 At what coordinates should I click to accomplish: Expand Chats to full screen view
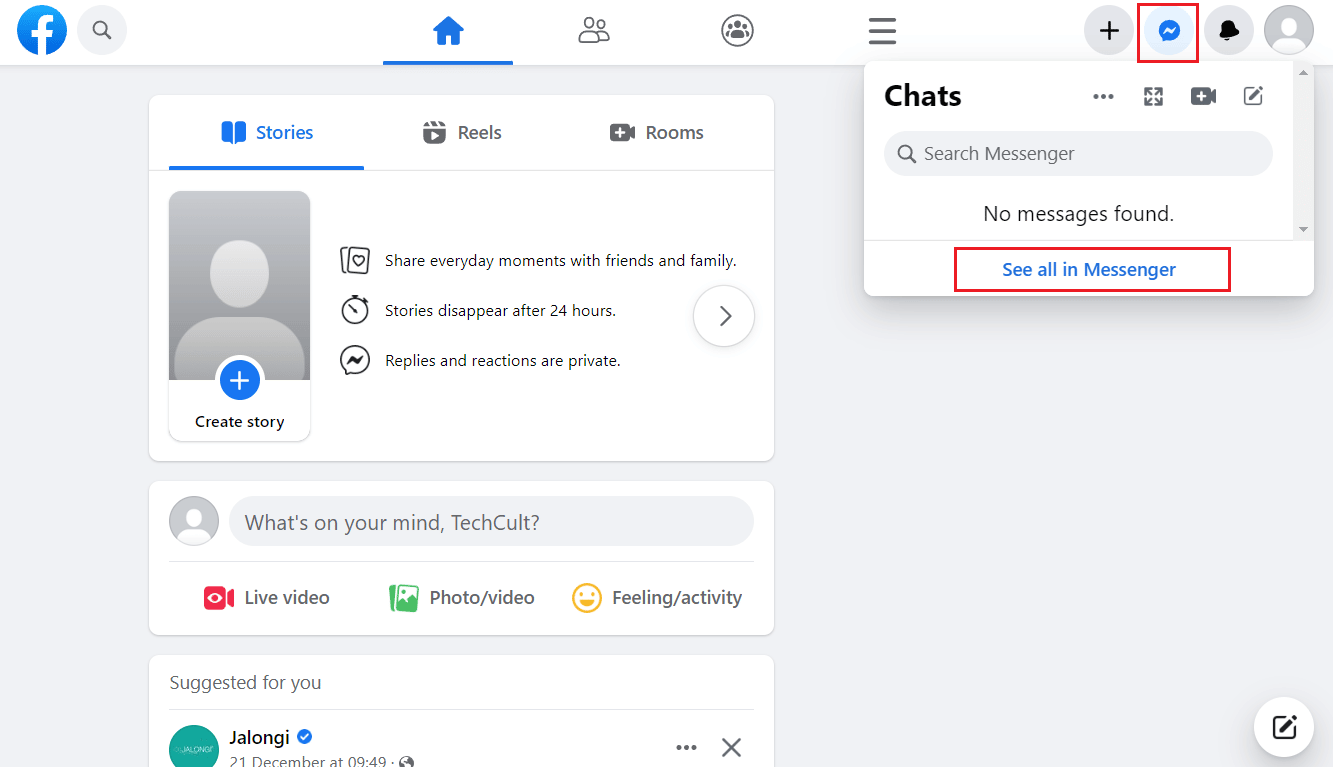click(1153, 95)
